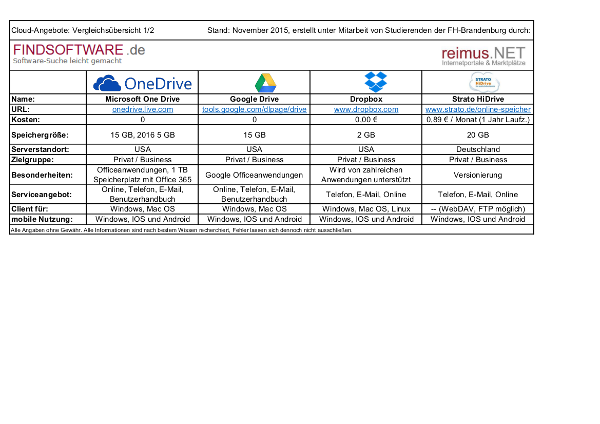600x424 pixels.
Task: Click the 'Serviceangebot:' row label
Action: (41, 194)
